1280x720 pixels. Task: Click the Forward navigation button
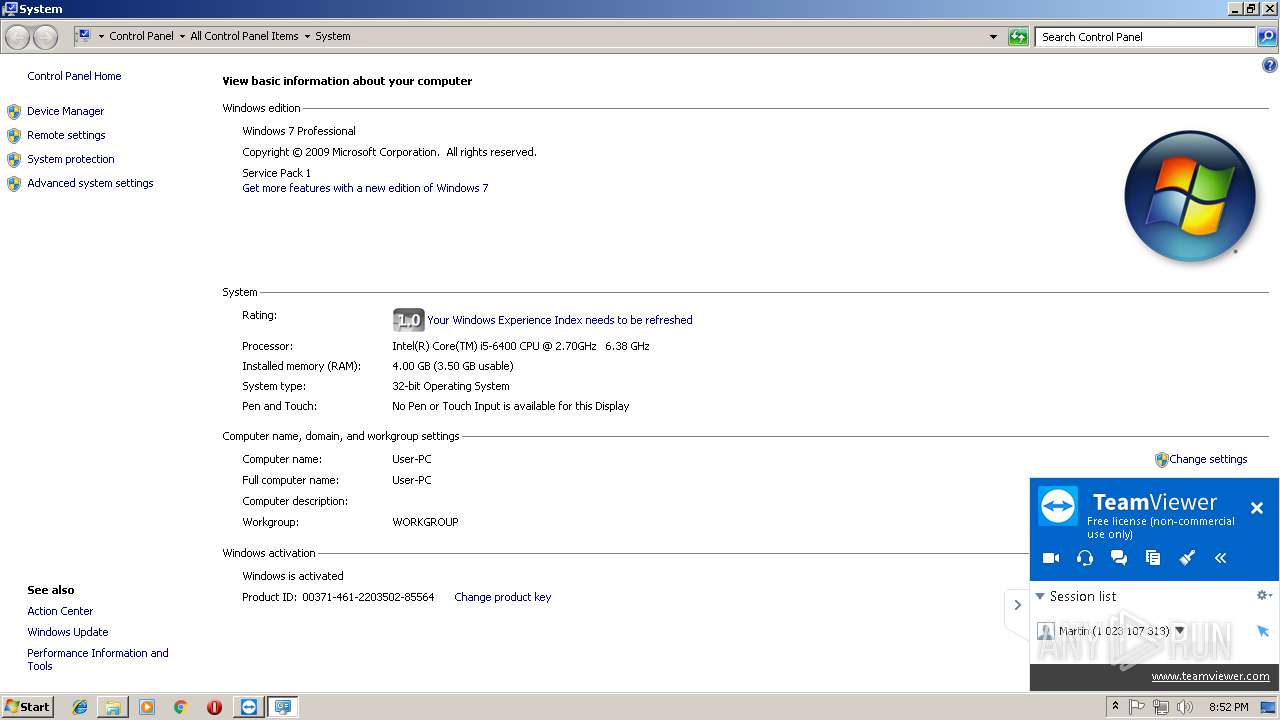click(45, 37)
